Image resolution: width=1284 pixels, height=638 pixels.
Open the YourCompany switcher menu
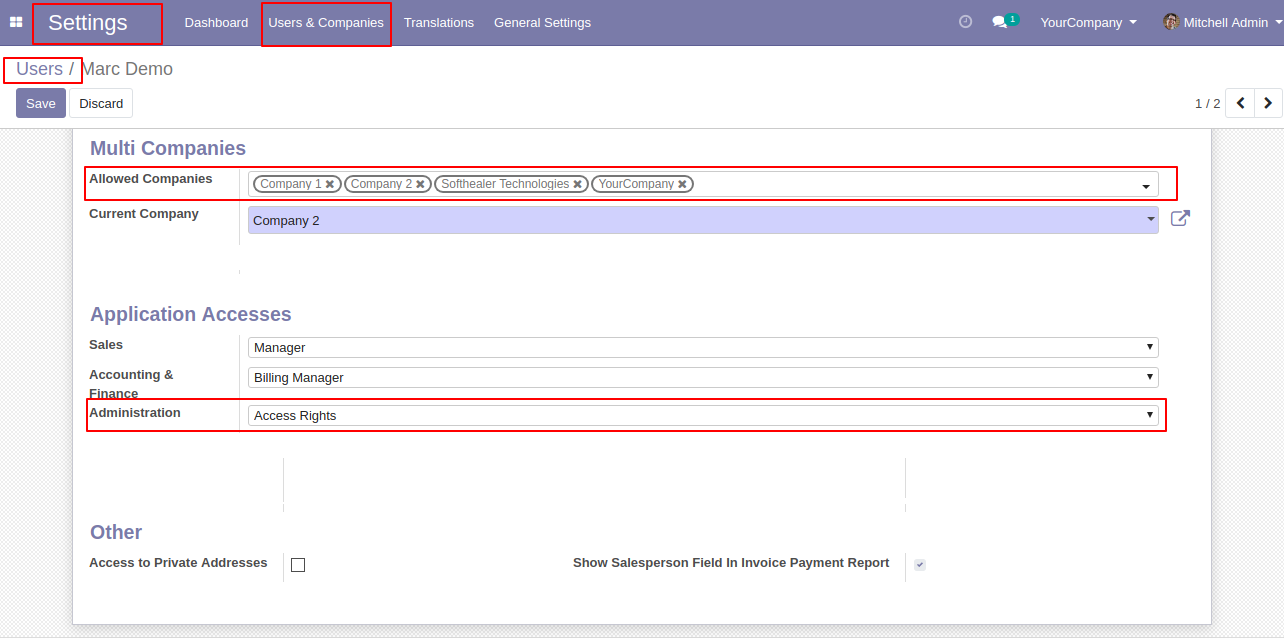point(1088,22)
